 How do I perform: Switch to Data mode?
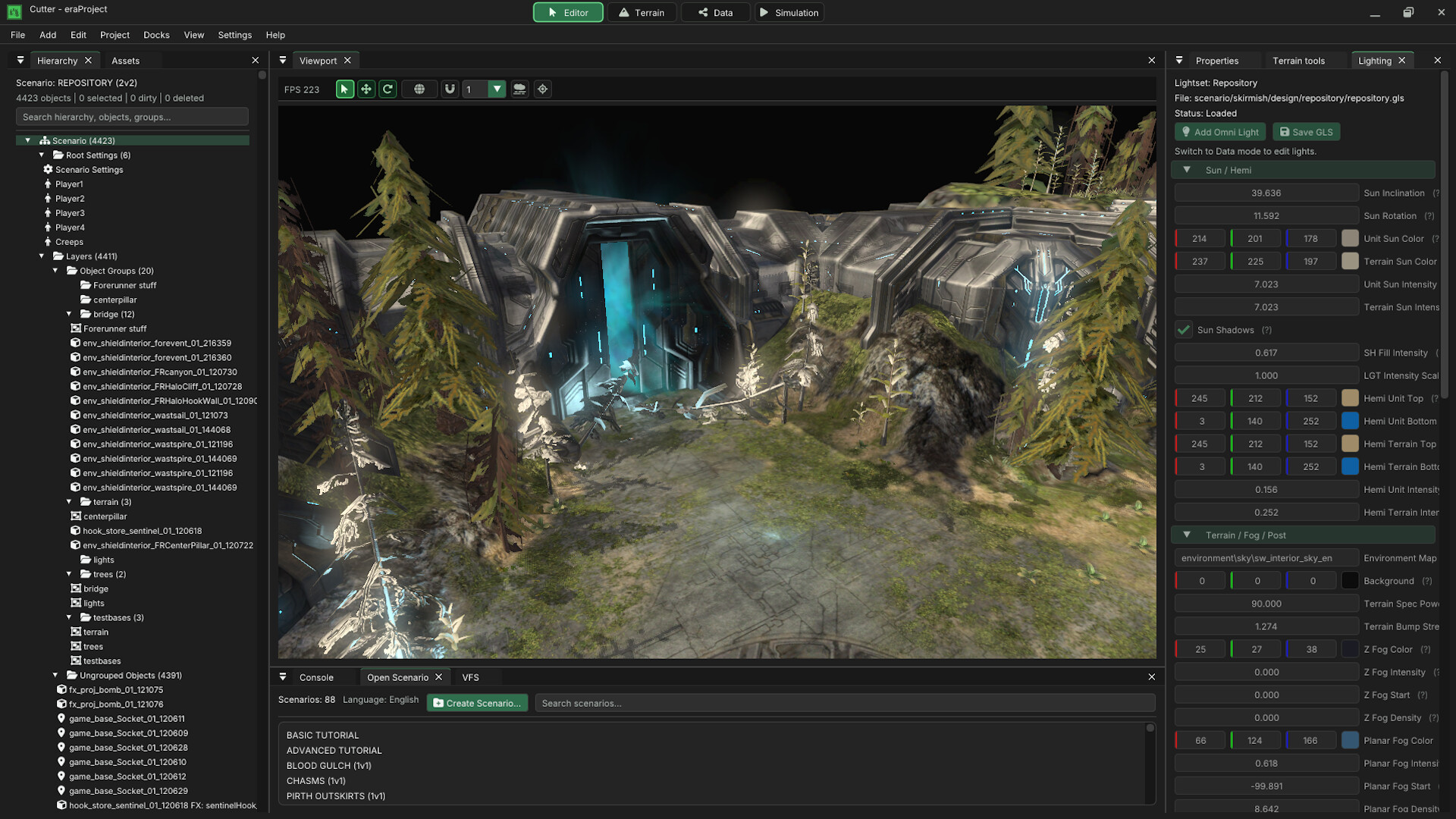pos(715,12)
